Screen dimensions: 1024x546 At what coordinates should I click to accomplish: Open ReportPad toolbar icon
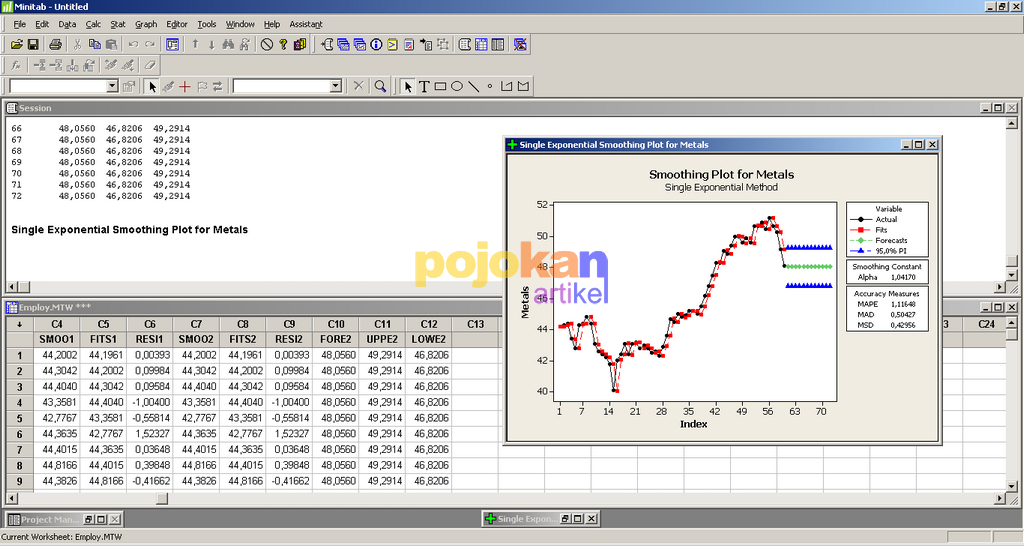[409, 44]
